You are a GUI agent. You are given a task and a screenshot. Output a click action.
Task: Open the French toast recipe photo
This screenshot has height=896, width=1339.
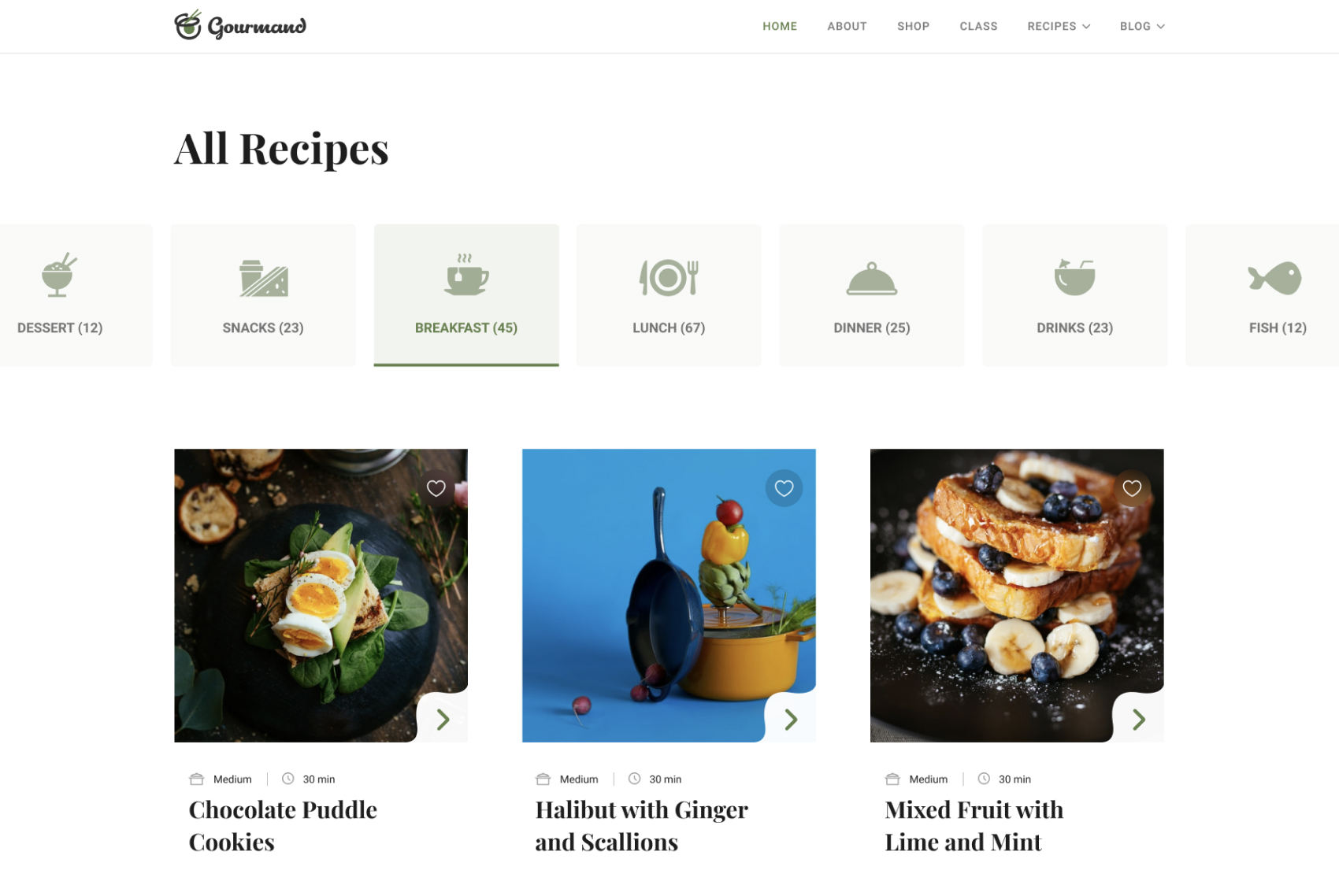pyautogui.click(x=1017, y=595)
